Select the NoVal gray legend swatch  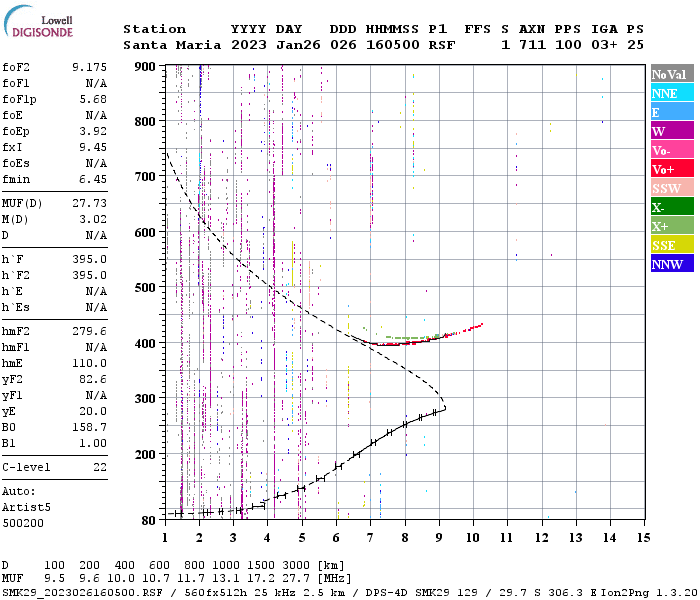(x=672, y=74)
